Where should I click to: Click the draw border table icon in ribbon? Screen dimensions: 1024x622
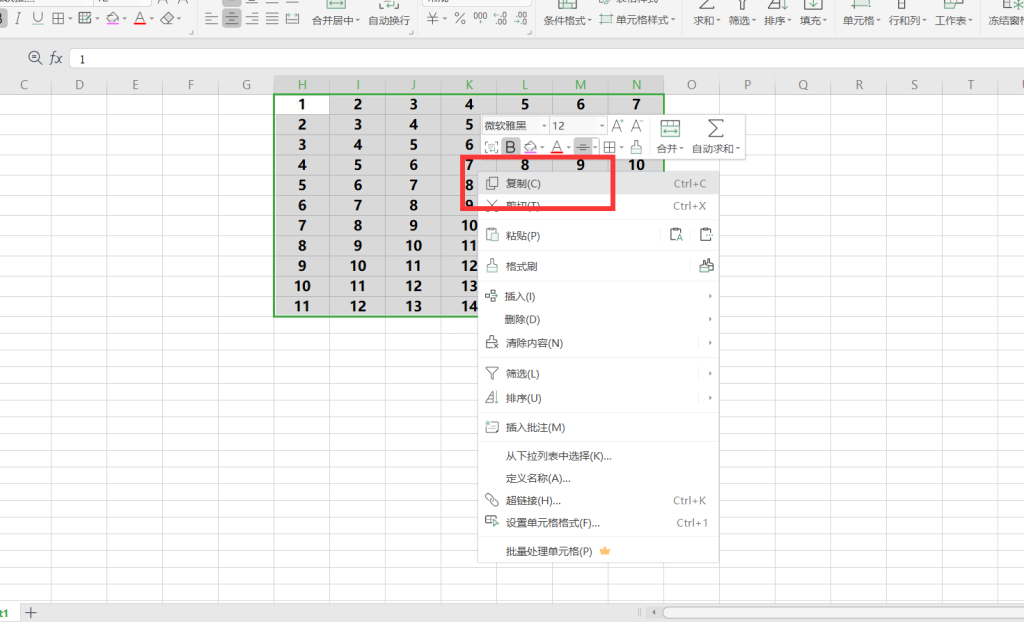(x=85, y=18)
